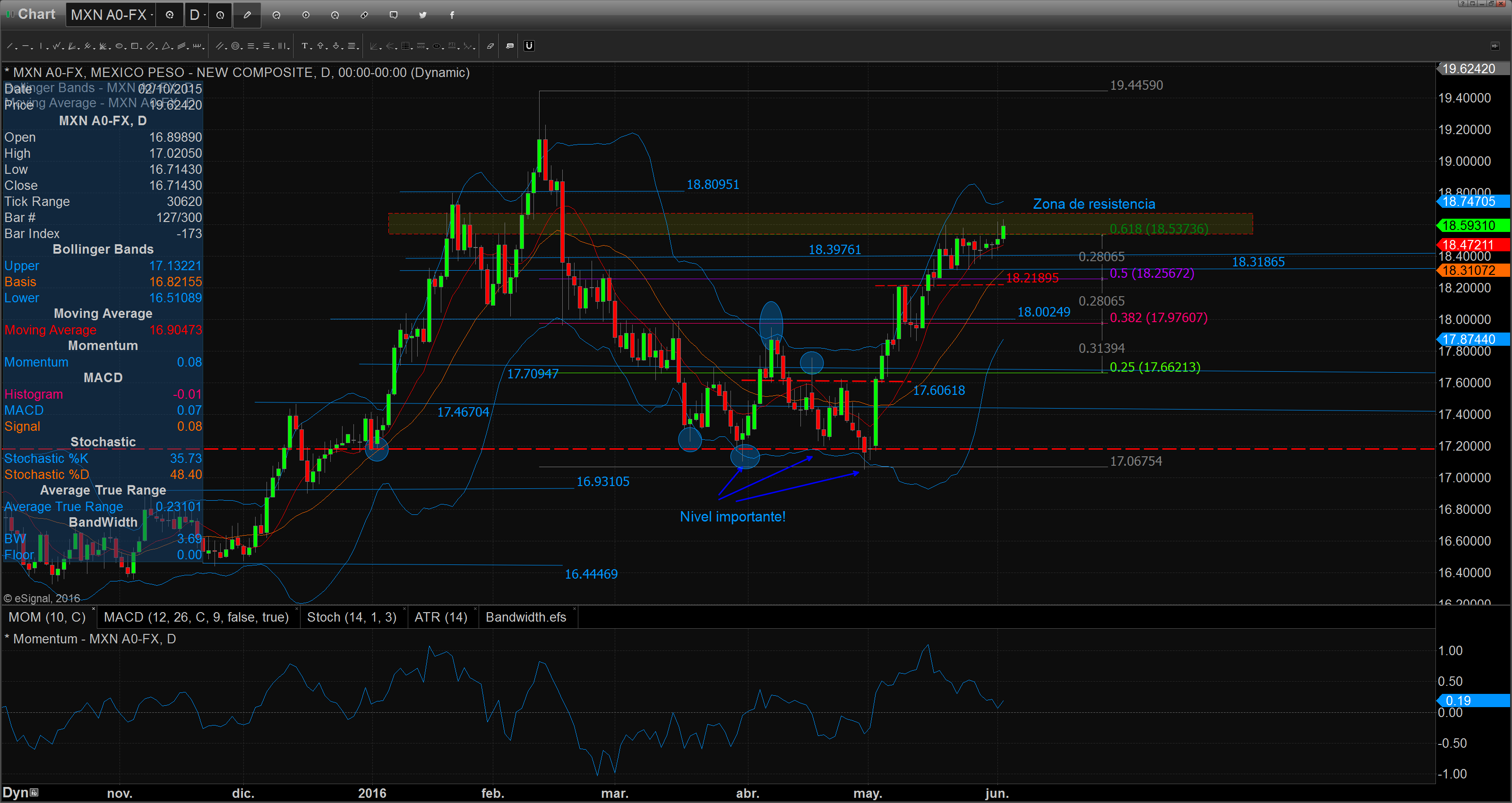Click the studies chart-line circle icon
The width and height of the screenshot is (1512, 803).
pyautogui.click(x=276, y=15)
